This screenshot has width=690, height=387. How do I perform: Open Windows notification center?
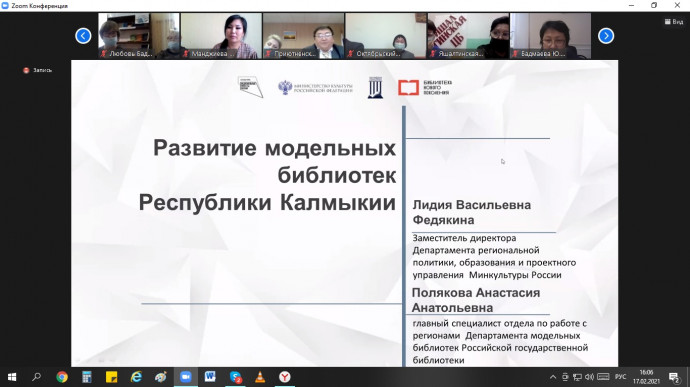674,377
